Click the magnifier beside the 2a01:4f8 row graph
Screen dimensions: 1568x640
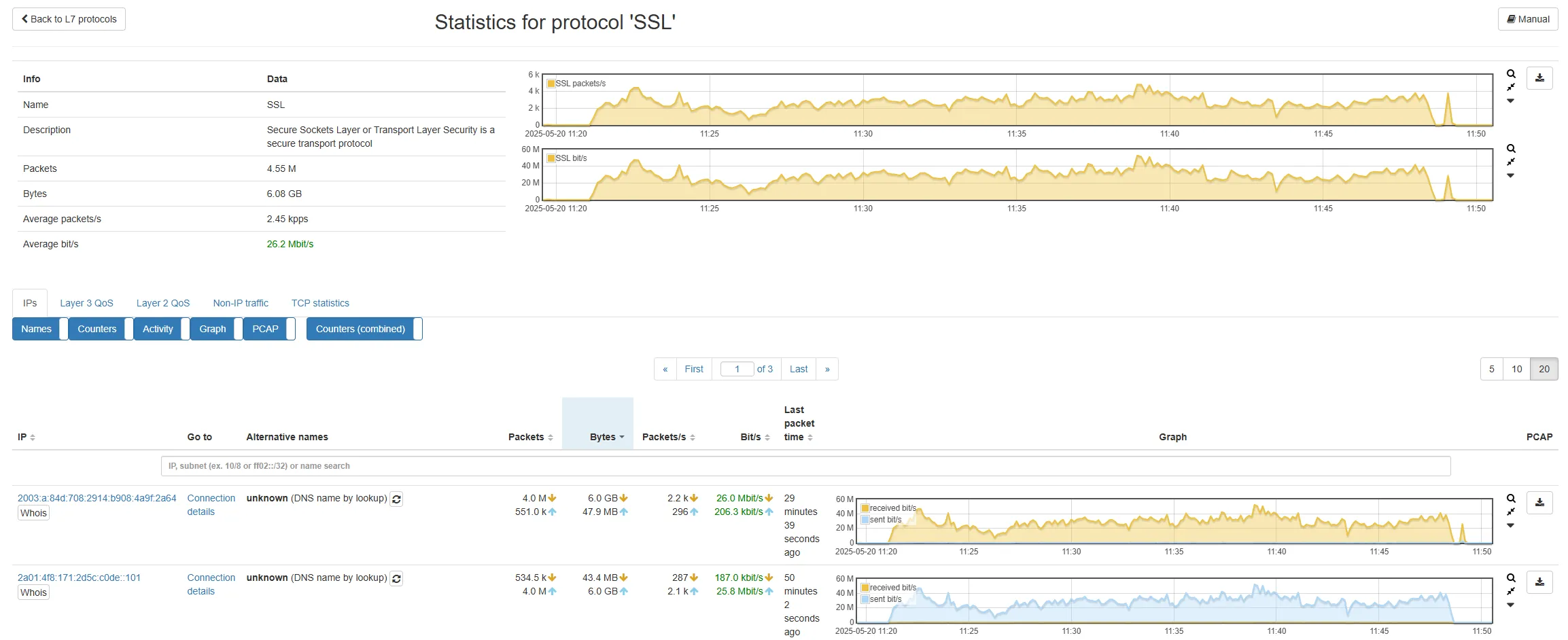tap(1510, 578)
